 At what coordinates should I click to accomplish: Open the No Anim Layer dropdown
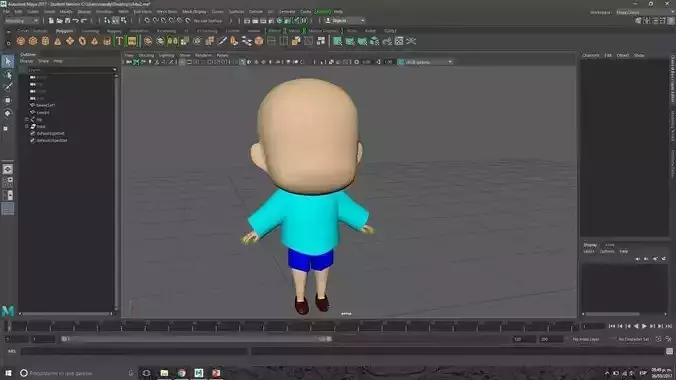[x=585, y=339]
